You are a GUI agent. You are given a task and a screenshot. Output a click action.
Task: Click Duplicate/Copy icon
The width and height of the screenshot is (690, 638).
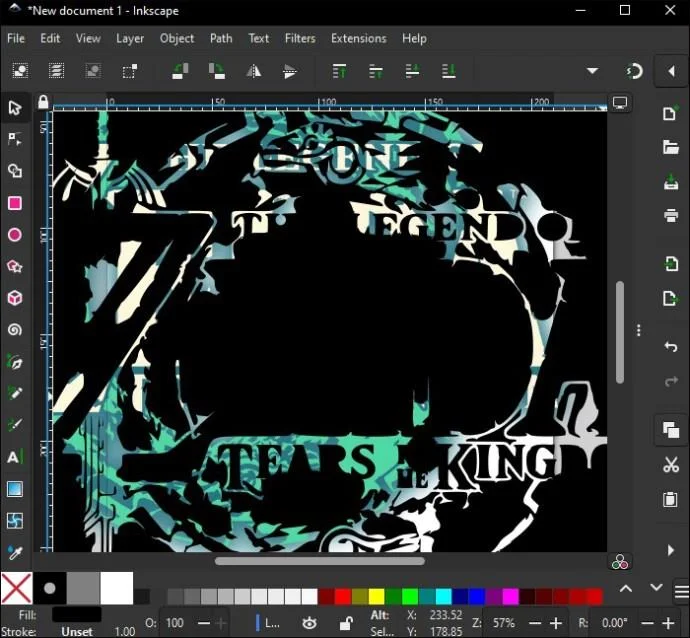coord(670,430)
